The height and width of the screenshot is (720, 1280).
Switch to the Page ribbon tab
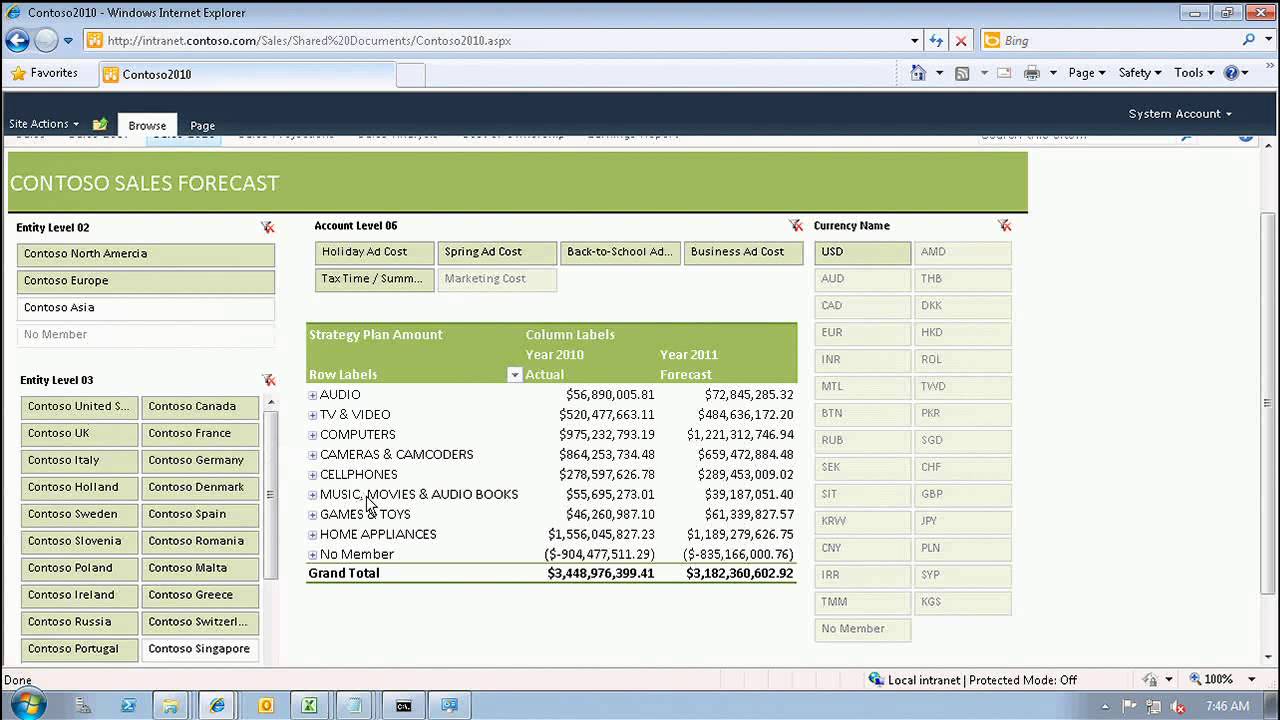pyautogui.click(x=202, y=126)
